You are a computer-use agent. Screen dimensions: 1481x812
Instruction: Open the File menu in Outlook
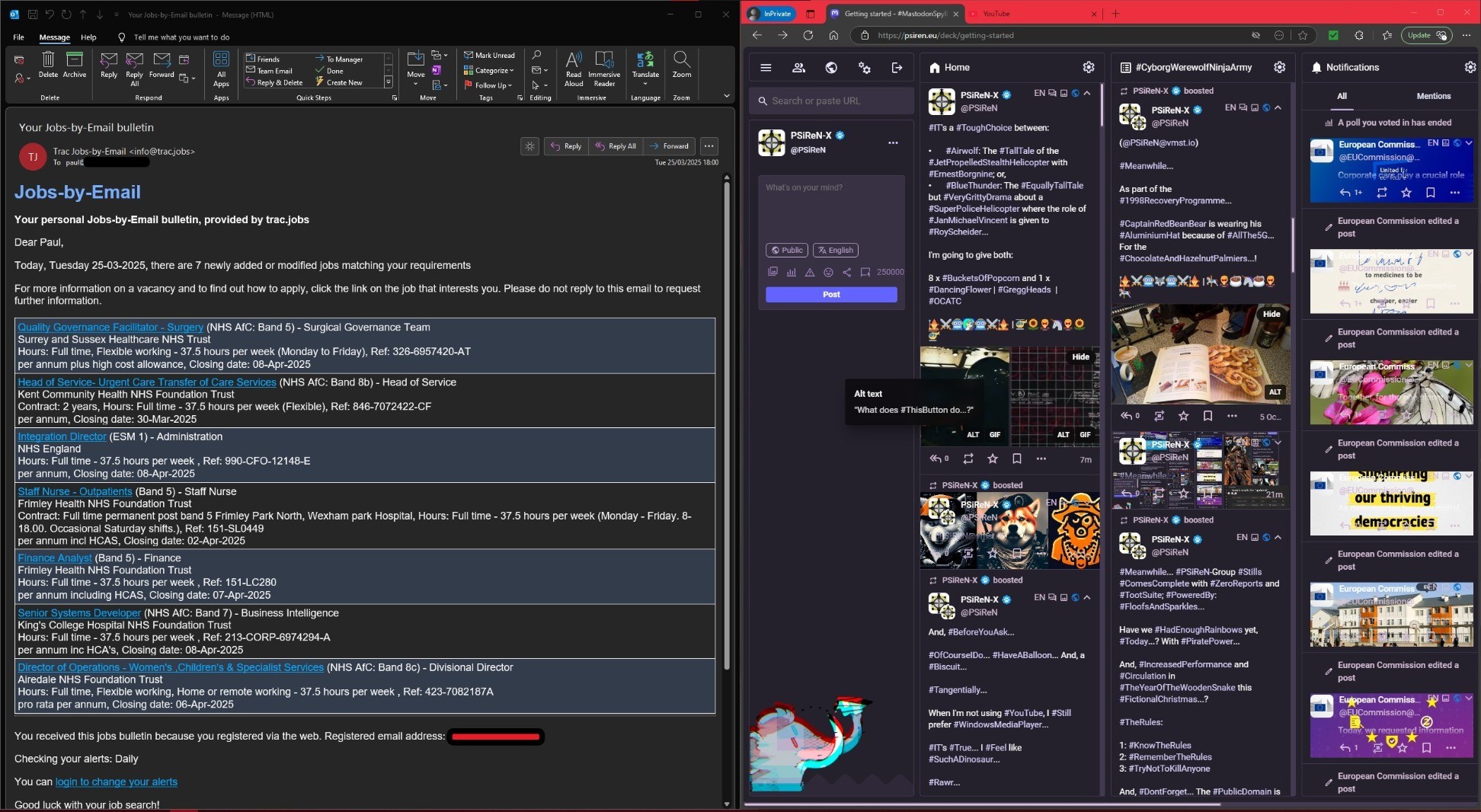(18, 37)
